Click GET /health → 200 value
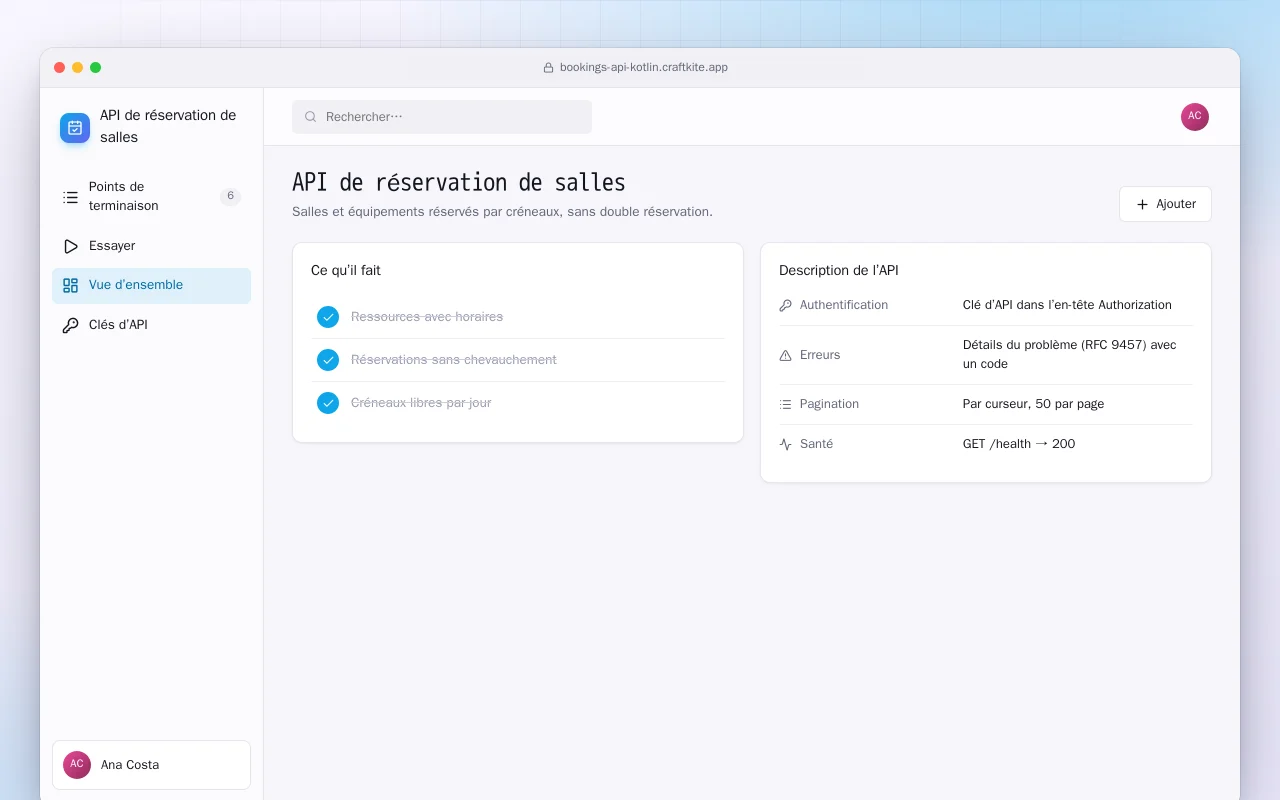The width and height of the screenshot is (1280, 800). (x=1019, y=444)
